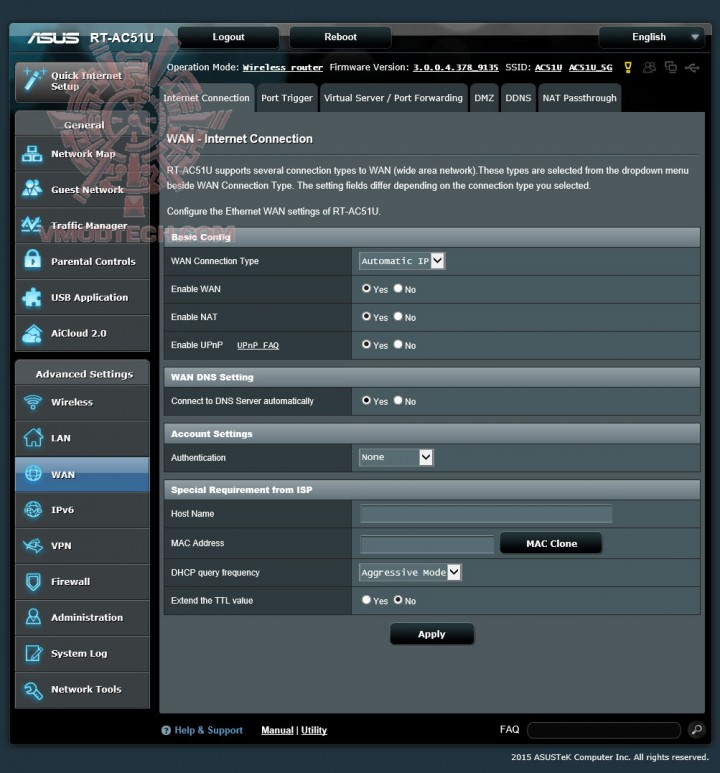Viewport: 720px width, 773px height.
Task: Click the Host Name input field
Action: 486,514
